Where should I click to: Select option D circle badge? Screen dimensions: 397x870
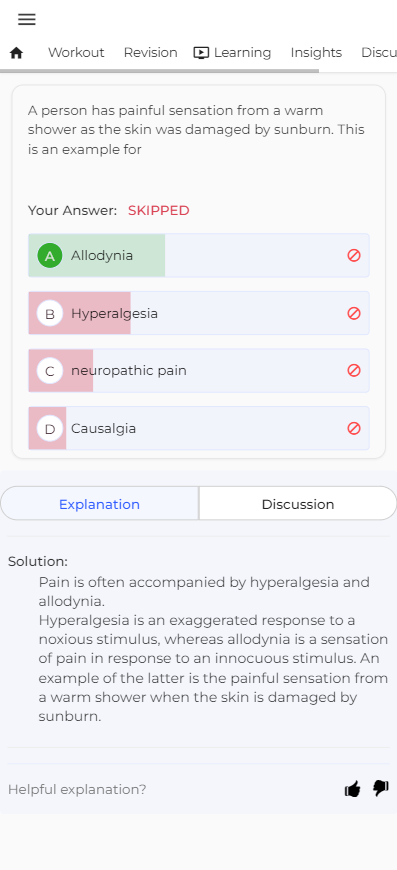pos(50,428)
